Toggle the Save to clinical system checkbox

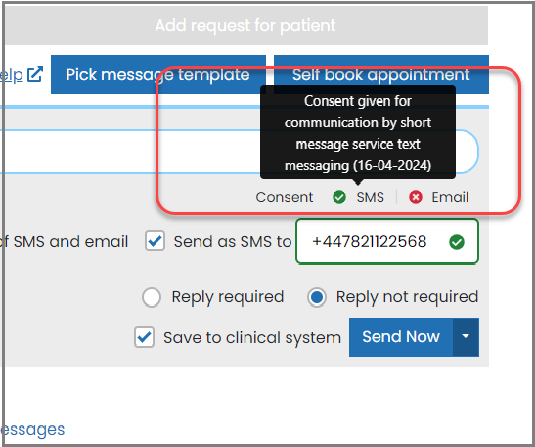point(144,337)
